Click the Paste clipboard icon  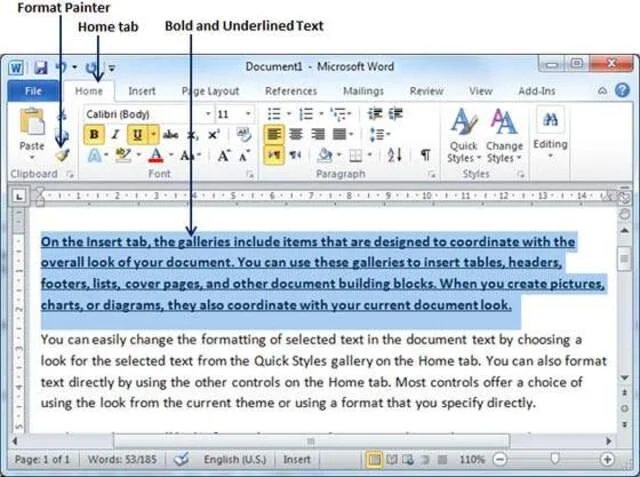point(32,122)
